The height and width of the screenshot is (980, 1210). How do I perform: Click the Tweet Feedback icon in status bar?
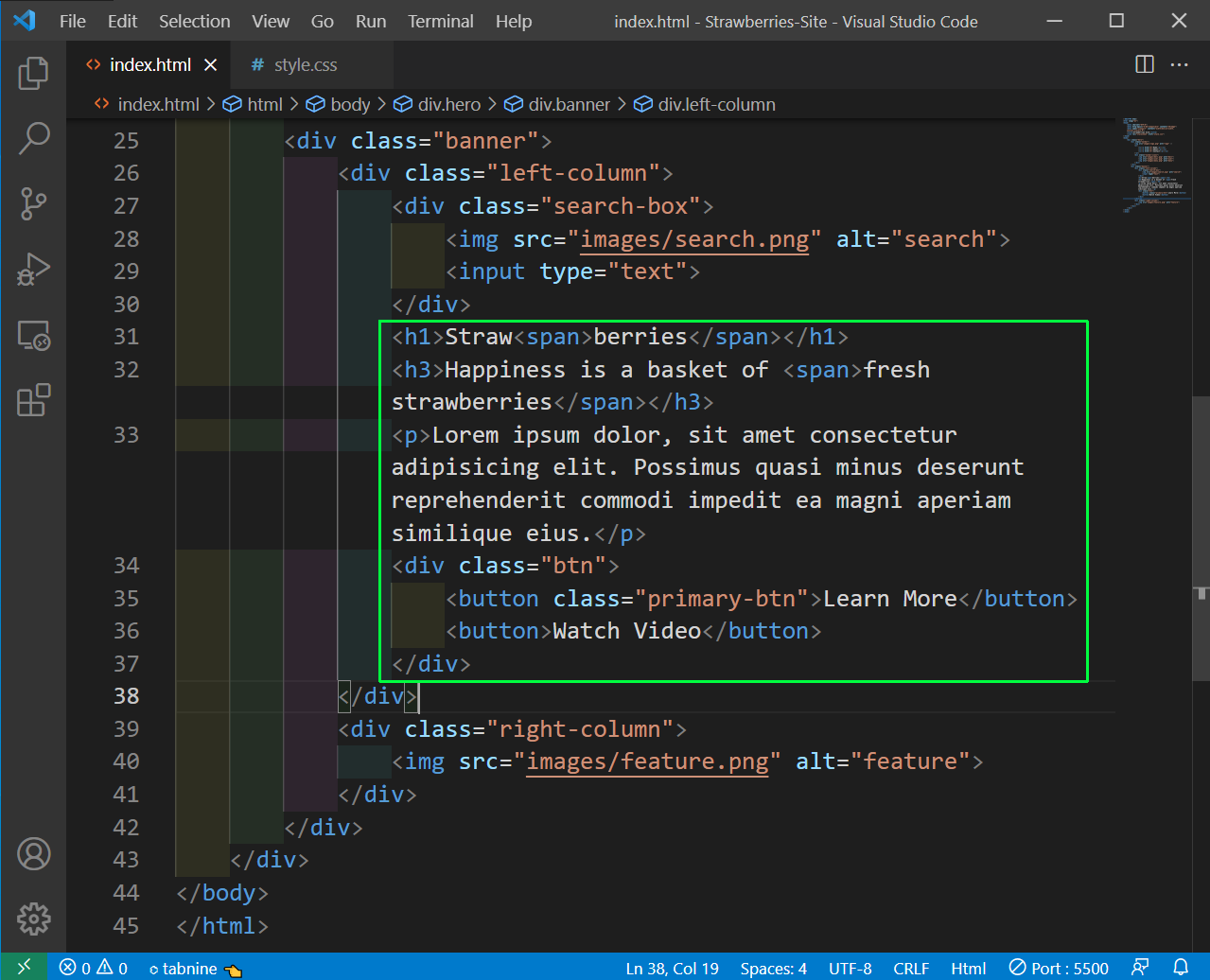[x=1140, y=968]
